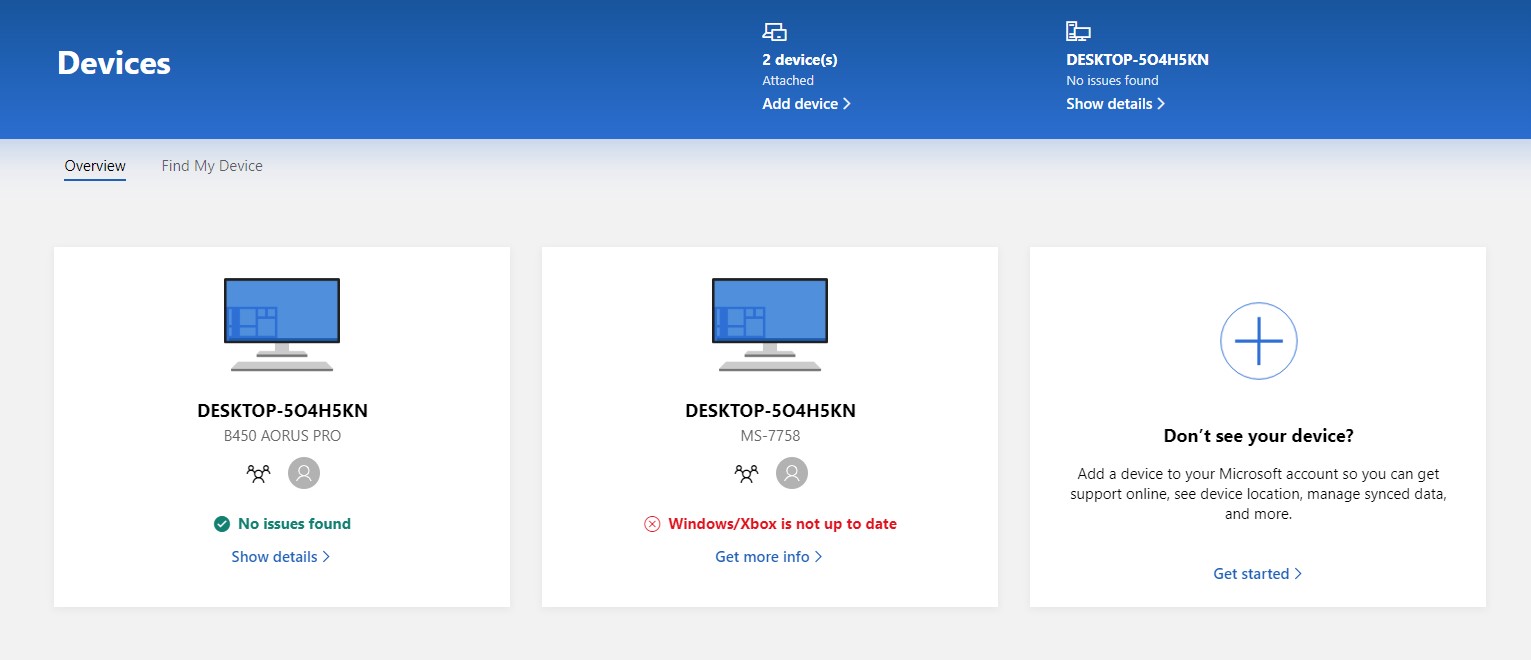Select the family group icon under B450 AORUS PRO
Screen dimensions: 1531x660
pos(258,472)
